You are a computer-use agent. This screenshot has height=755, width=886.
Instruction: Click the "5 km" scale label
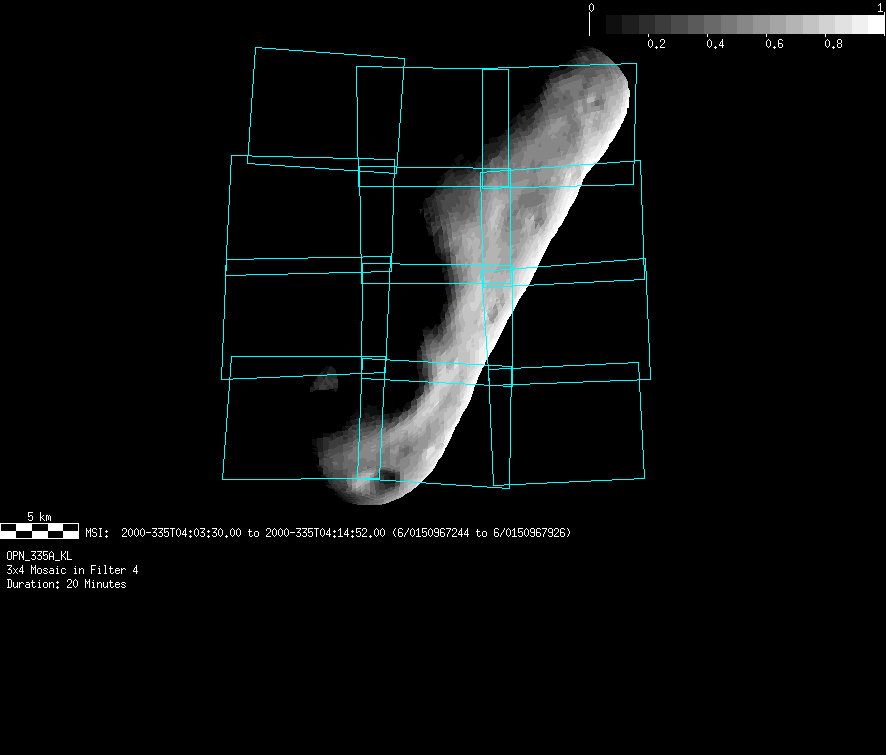tap(39, 516)
